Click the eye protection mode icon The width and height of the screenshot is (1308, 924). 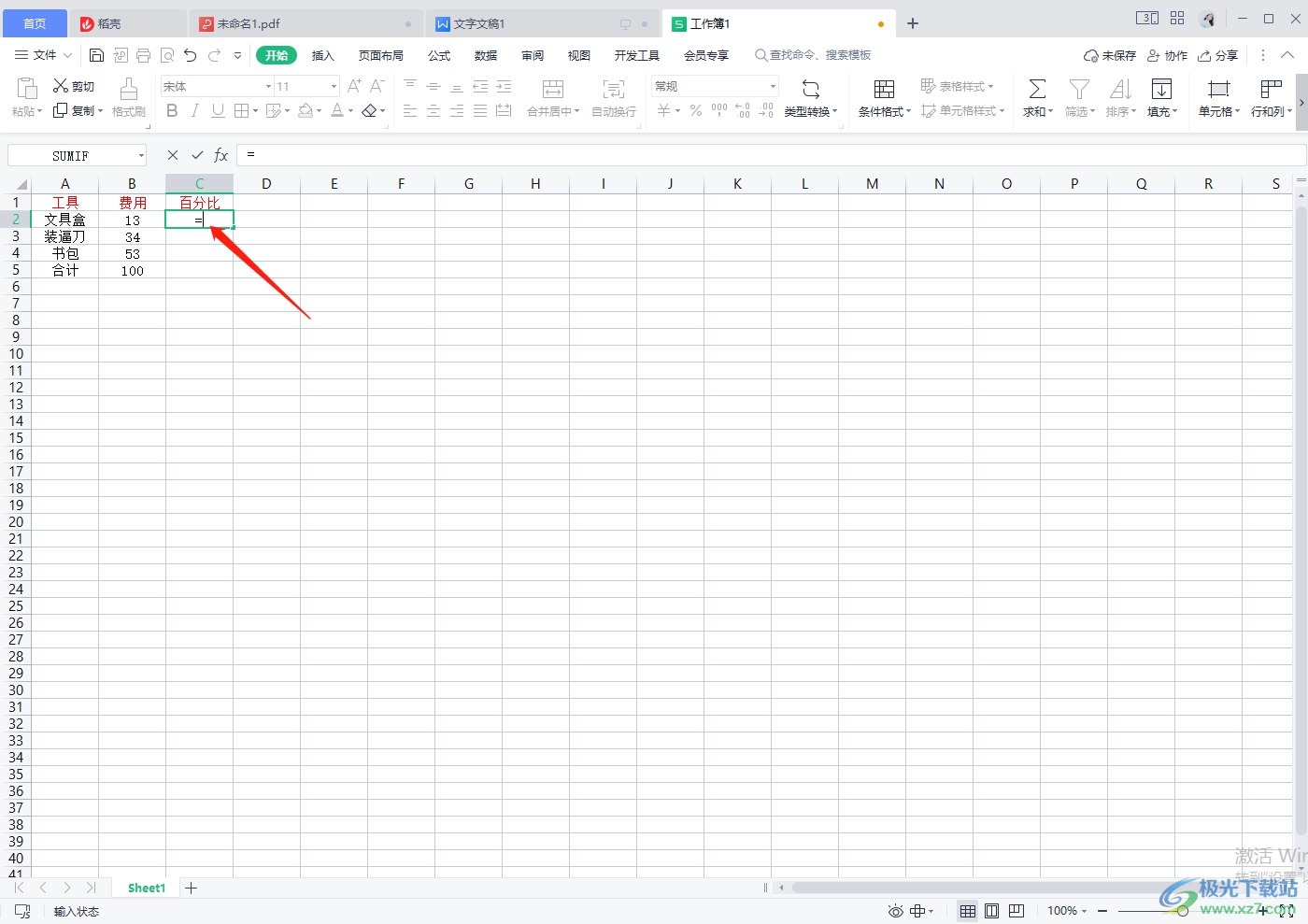896,911
